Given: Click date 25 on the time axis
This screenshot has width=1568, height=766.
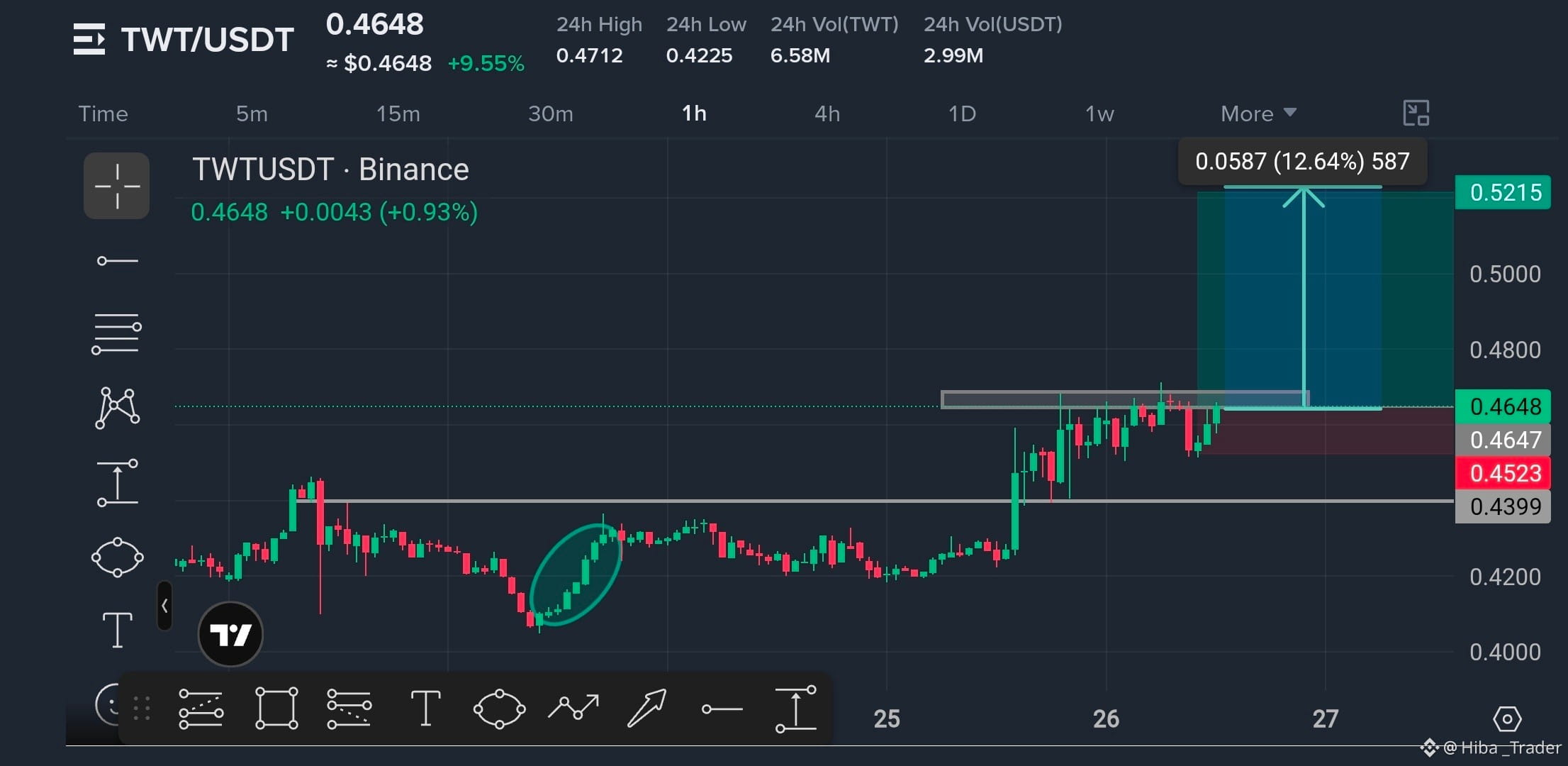Looking at the screenshot, I should click(x=887, y=719).
